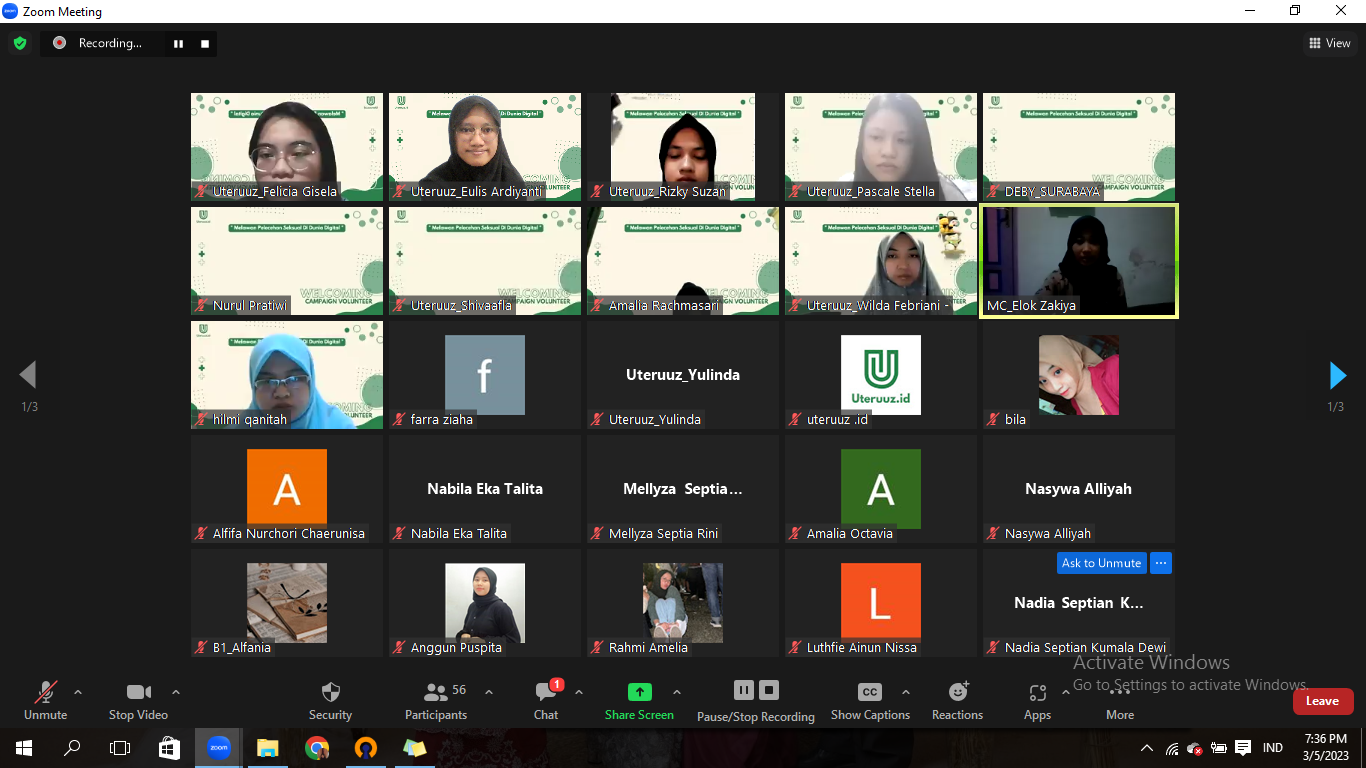This screenshot has width=1366, height=768.
Task: Select hilmi qanitah video tile
Action: coord(287,375)
